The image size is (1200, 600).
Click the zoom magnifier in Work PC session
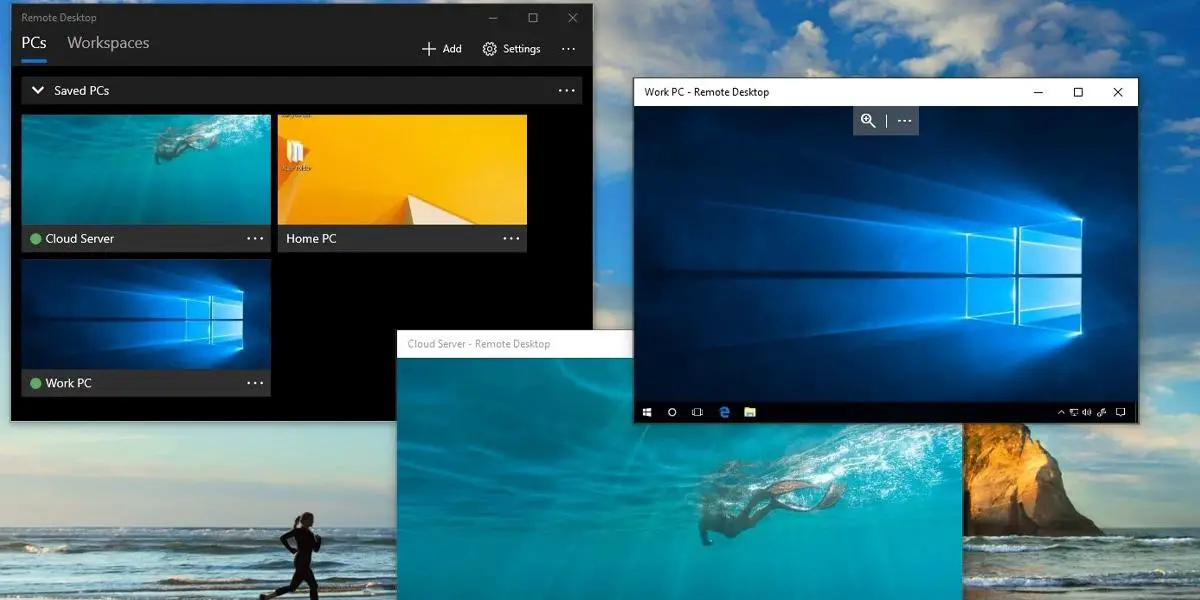pos(868,121)
